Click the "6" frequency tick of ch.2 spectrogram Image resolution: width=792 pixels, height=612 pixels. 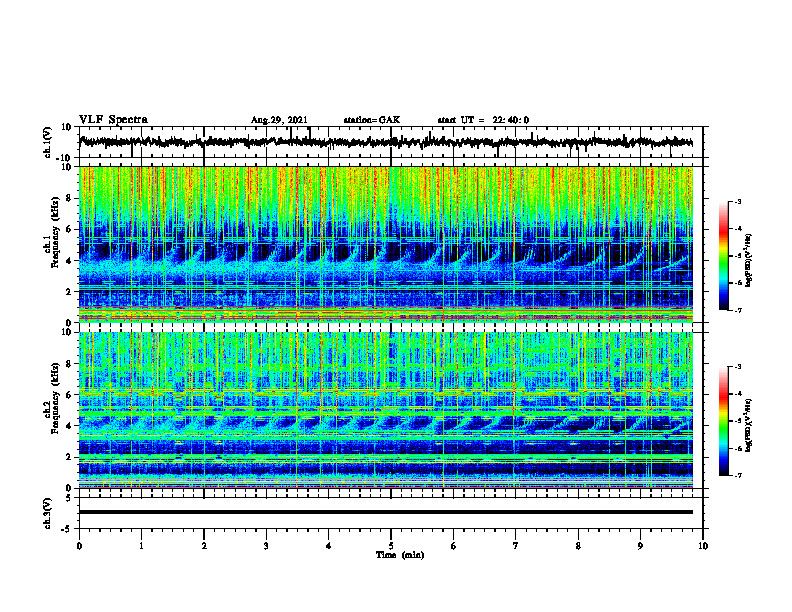pos(70,395)
